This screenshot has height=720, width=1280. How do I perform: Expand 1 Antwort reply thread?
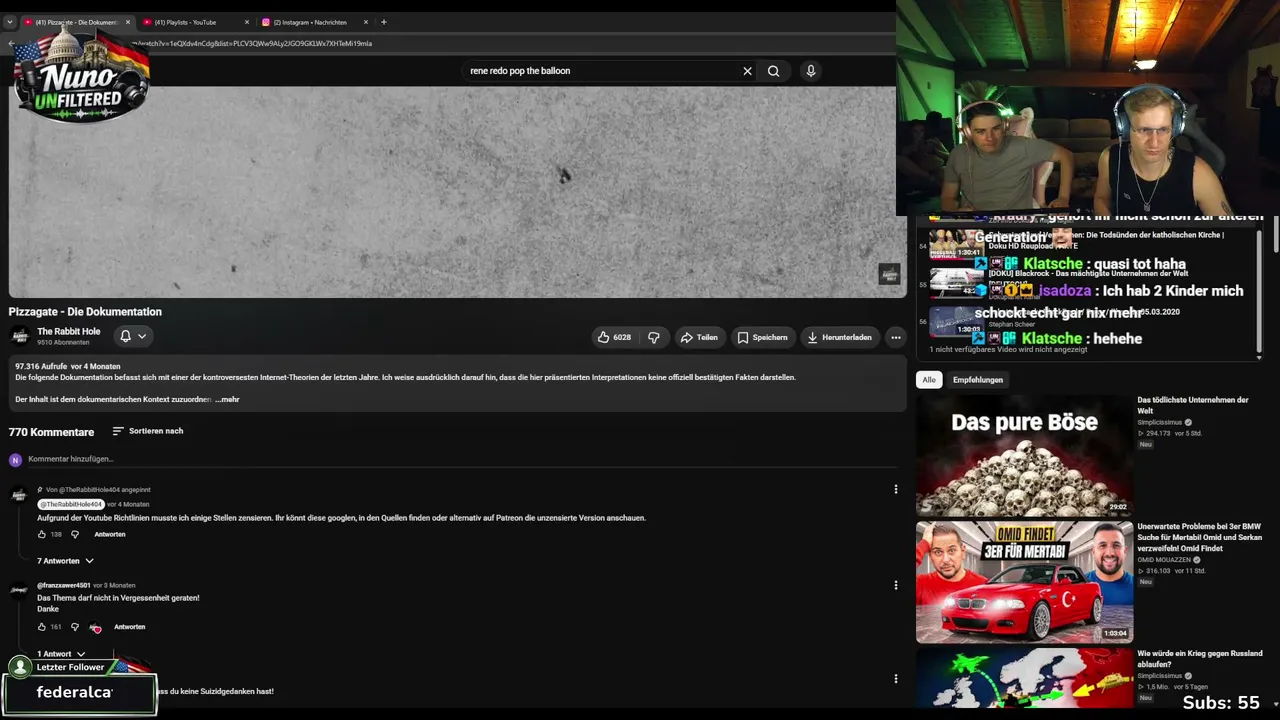60,654
